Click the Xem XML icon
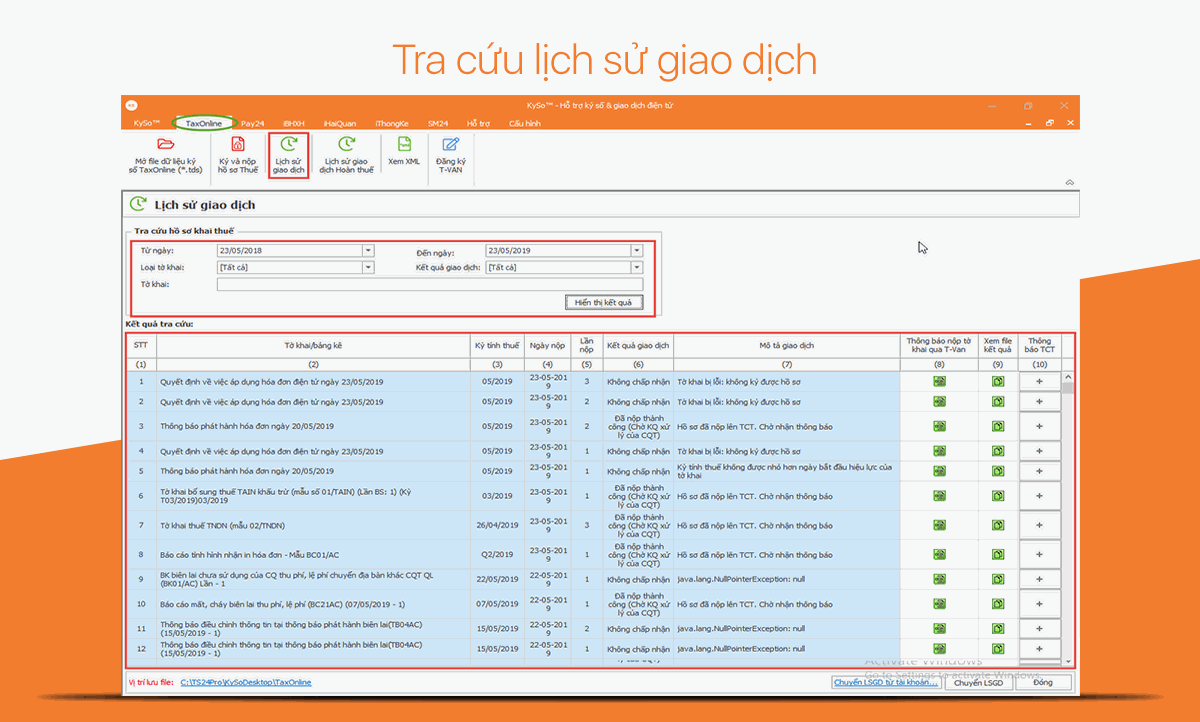This screenshot has width=1200, height=722. pyautogui.click(x=404, y=146)
